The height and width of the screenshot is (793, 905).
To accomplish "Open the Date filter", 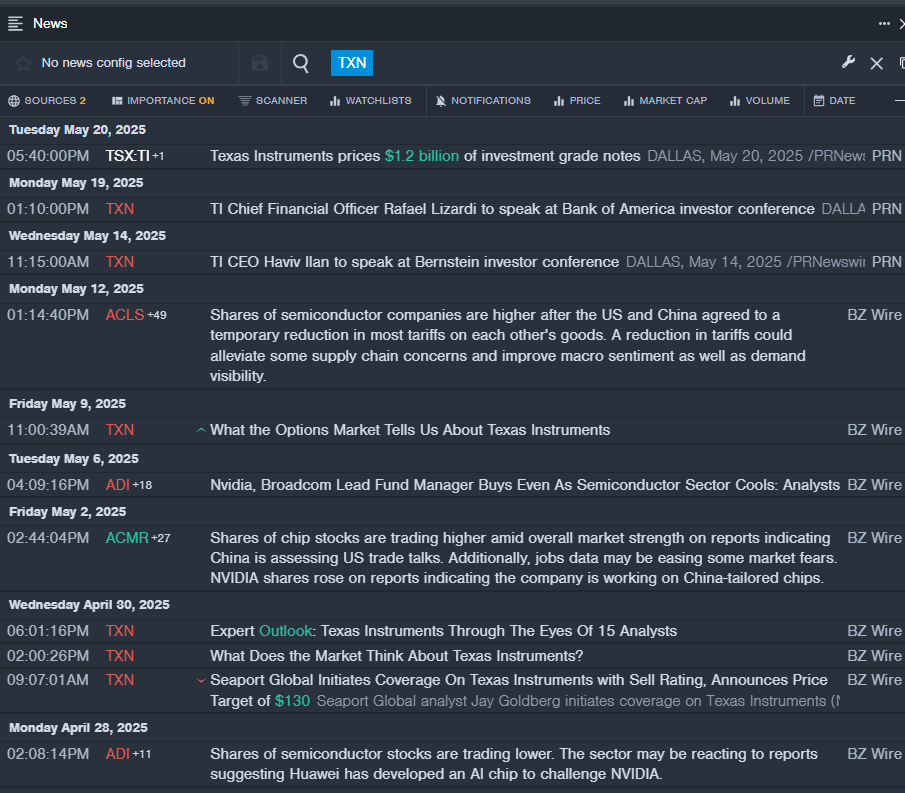I will (x=834, y=100).
